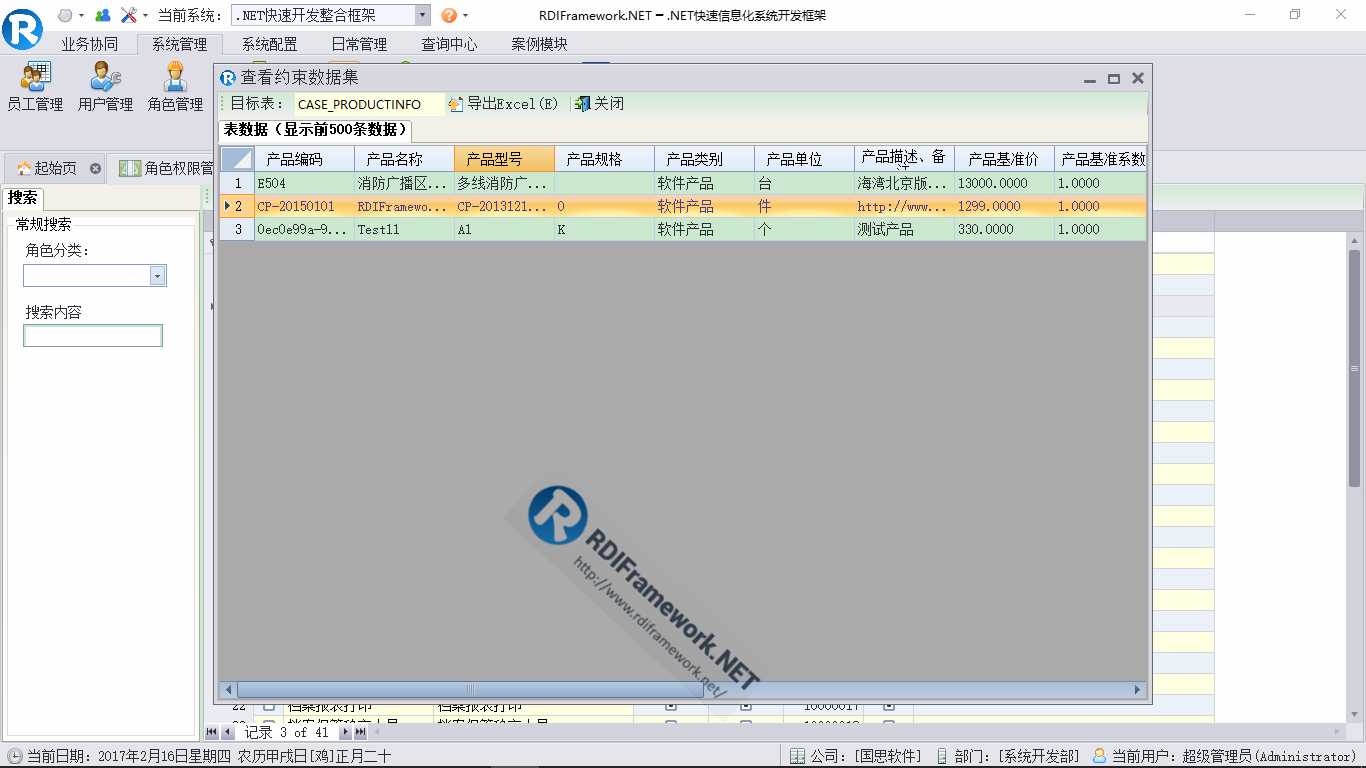Screen dimensions: 1366x768
Task: Select the 测试产品 description cell
Action: tap(904, 229)
